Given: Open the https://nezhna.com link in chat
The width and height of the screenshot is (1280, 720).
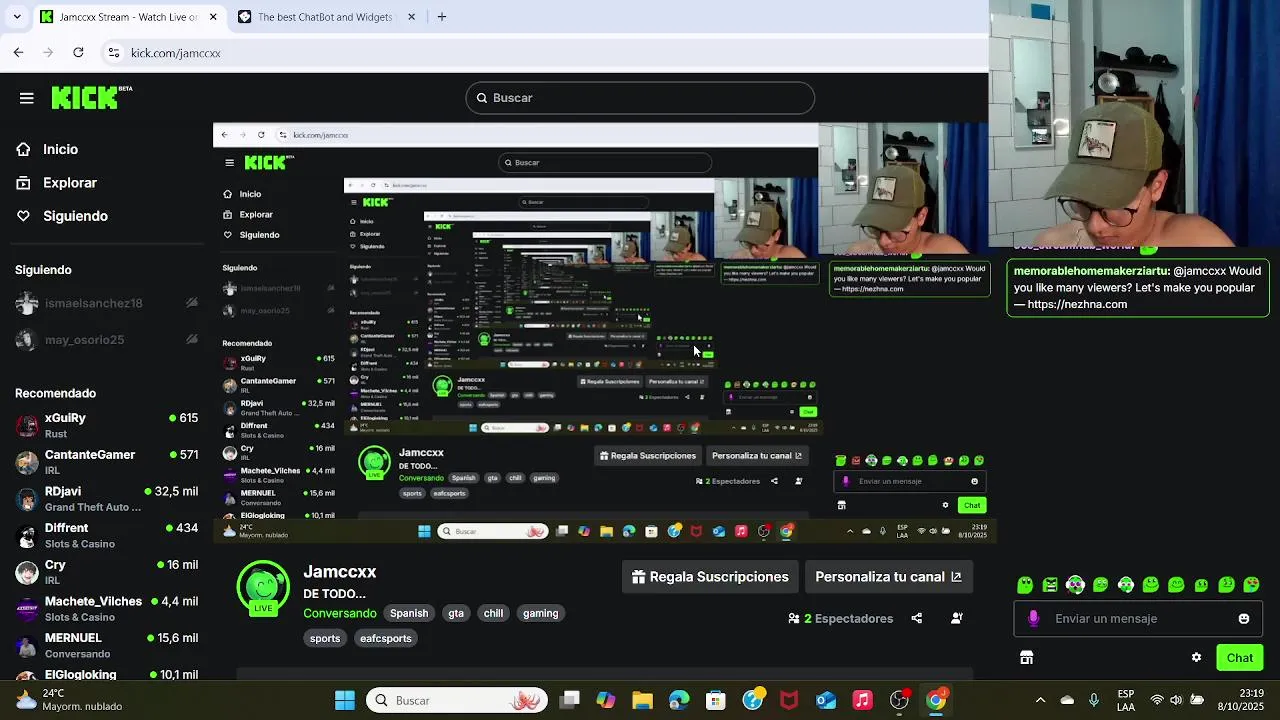Looking at the screenshot, I should [1077, 304].
